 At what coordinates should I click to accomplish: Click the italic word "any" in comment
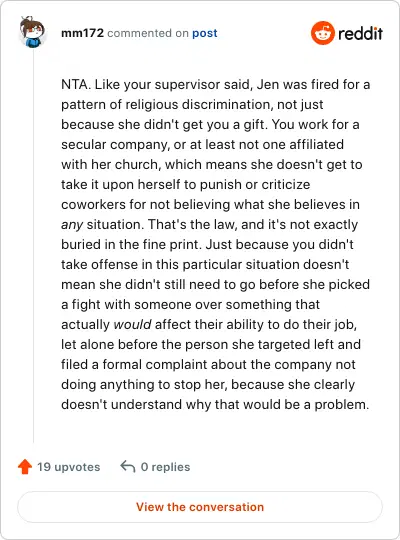(x=72, y=225)
